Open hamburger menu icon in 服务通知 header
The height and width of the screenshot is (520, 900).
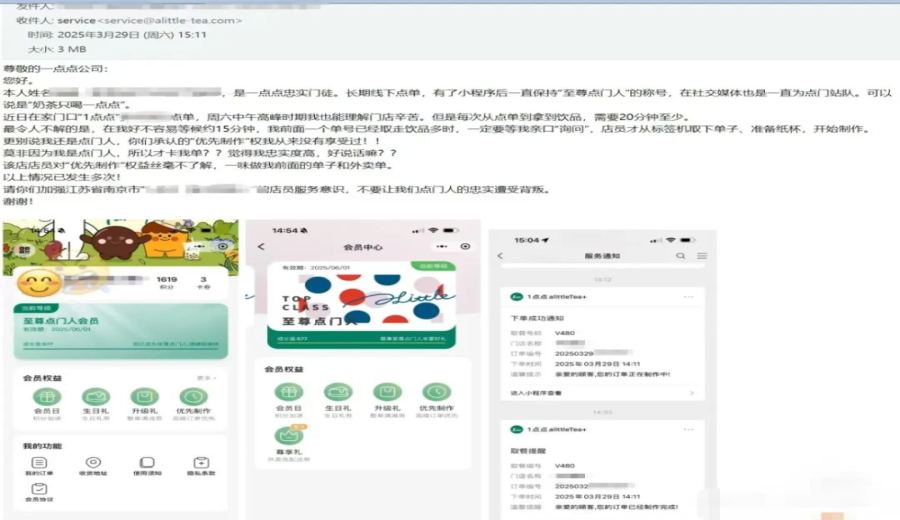click(x=702, y=256)
